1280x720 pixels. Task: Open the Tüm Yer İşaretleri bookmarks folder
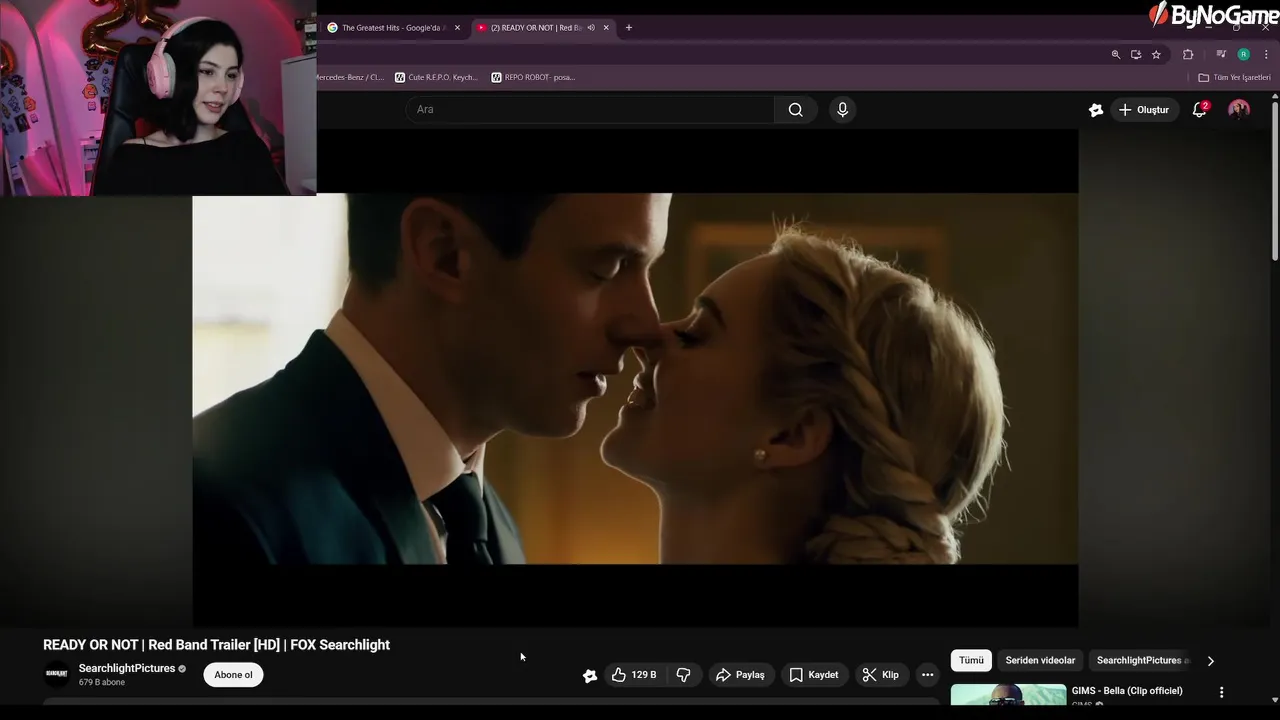tap(1234, 77)
